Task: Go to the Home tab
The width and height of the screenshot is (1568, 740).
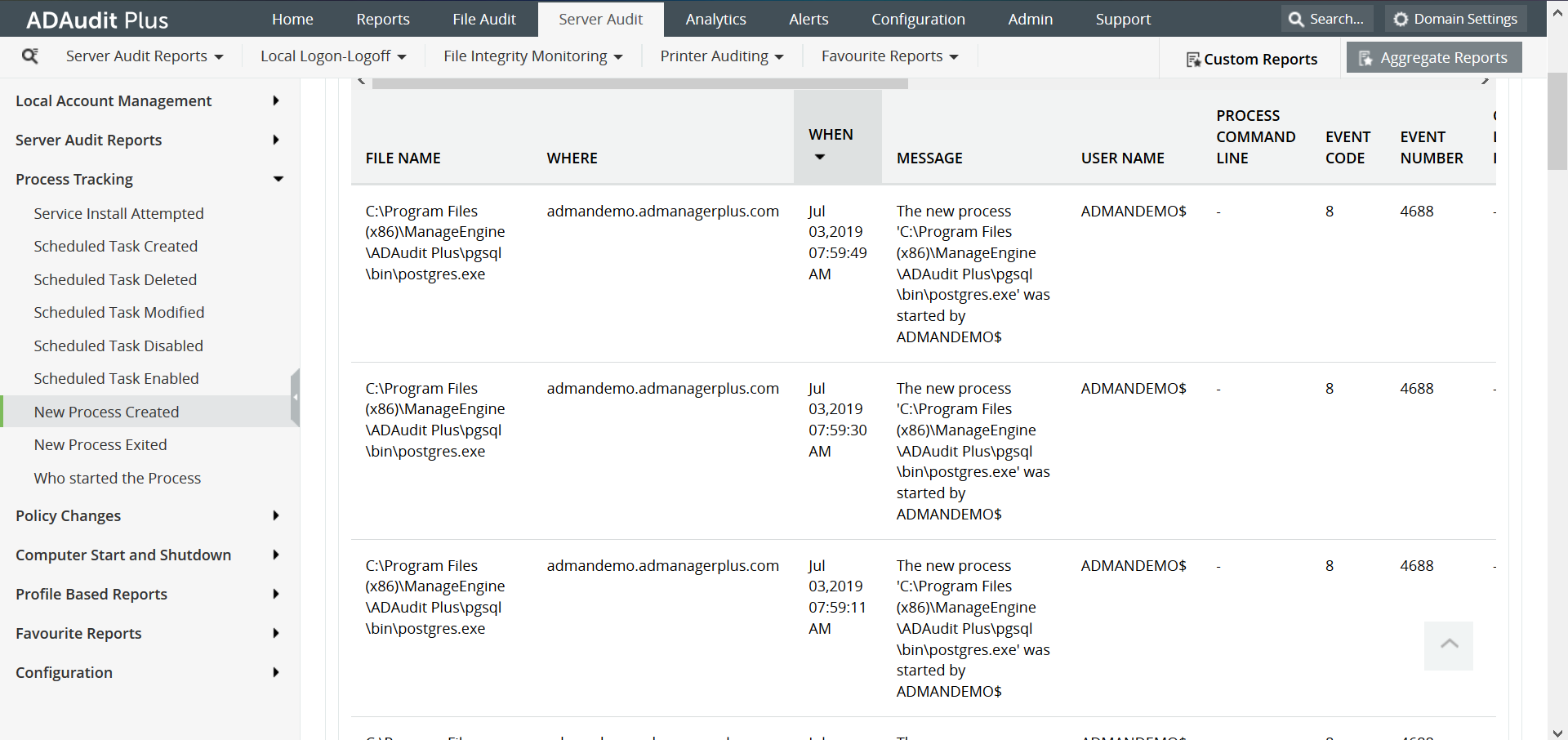Action: [292, 19]
